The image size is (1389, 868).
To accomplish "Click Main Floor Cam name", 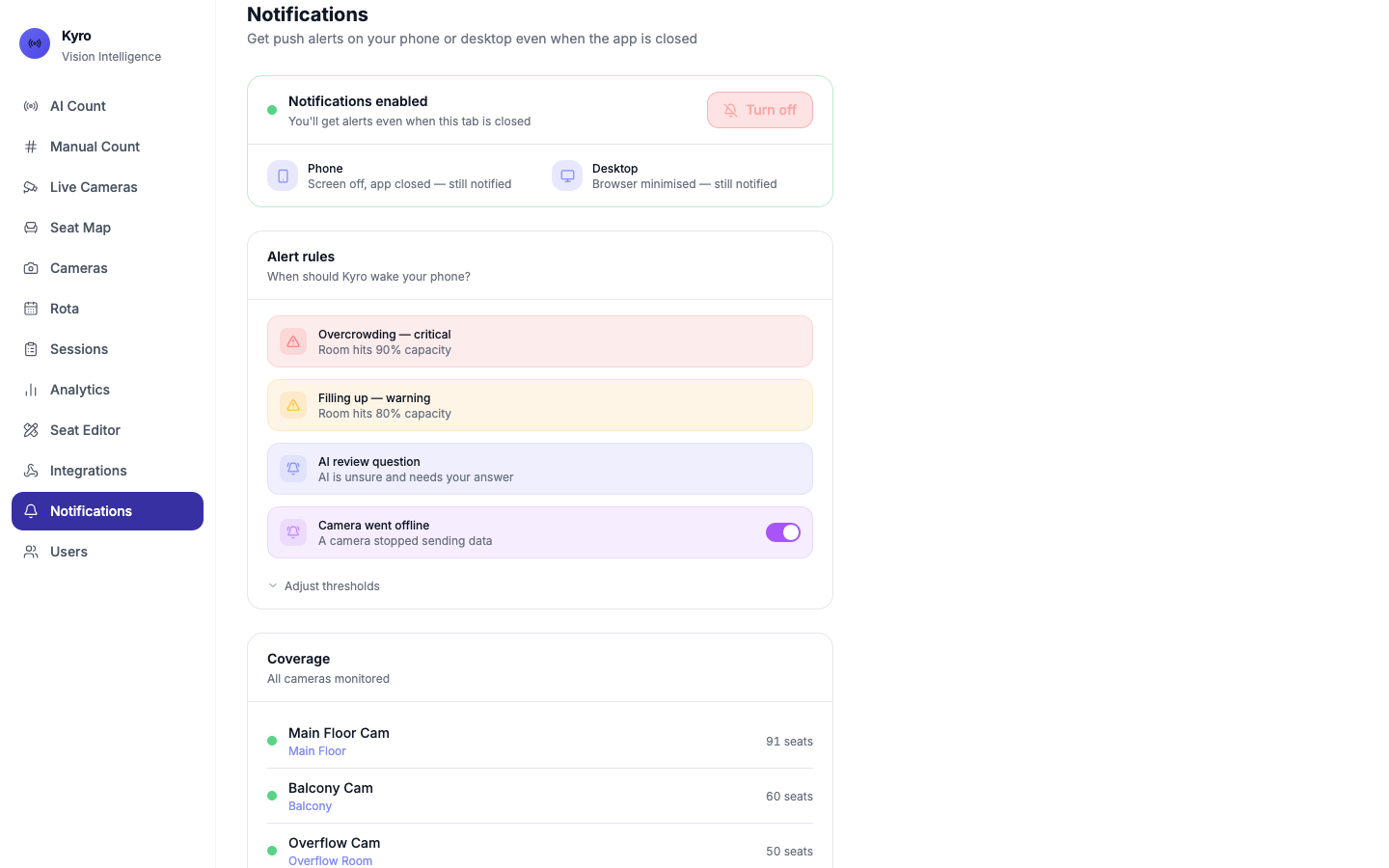I will point(339,733).
